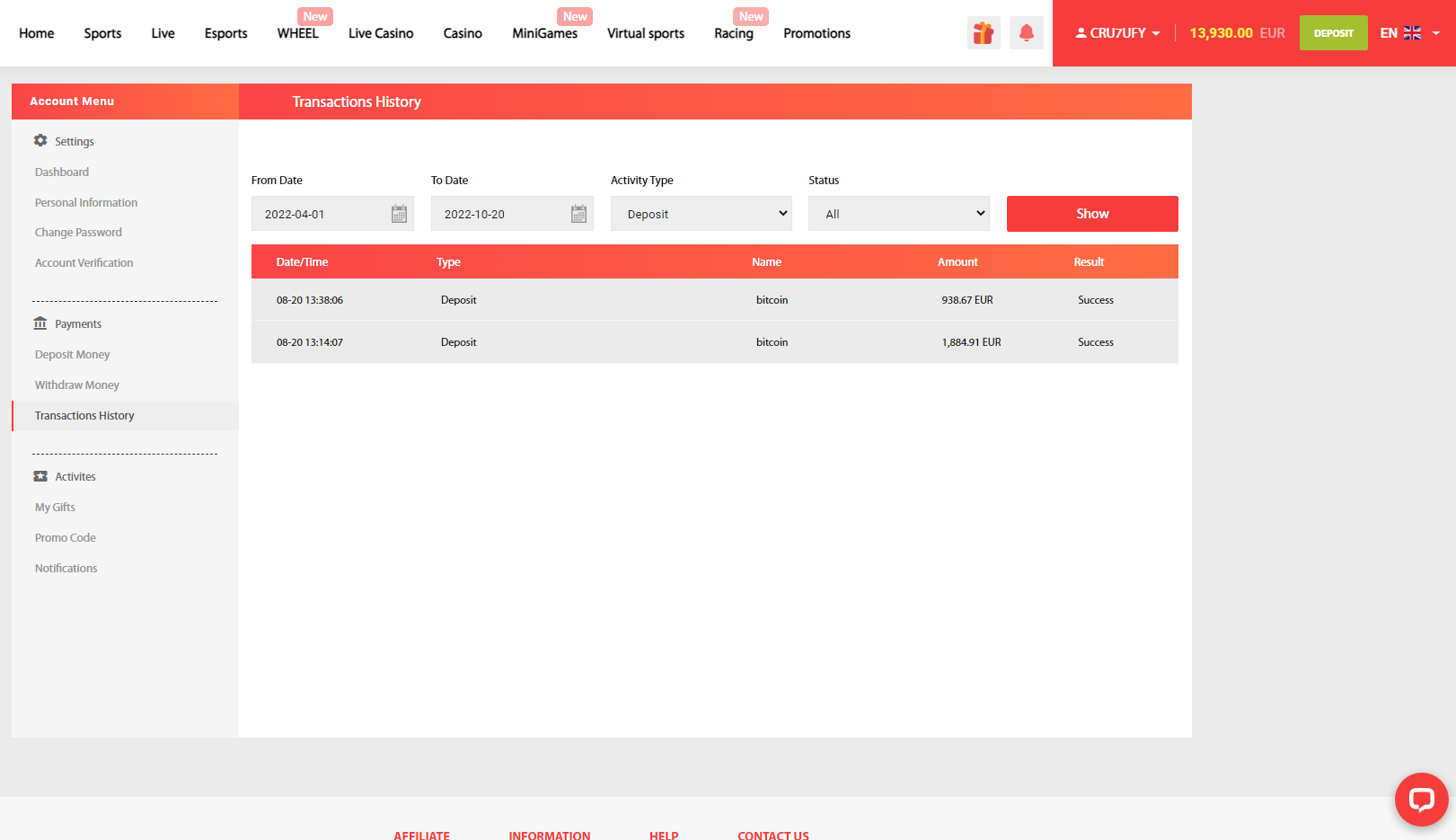Open the Activity Type dropdown
The width and height of the screenshot is (1456, 840).
(702, 214)
